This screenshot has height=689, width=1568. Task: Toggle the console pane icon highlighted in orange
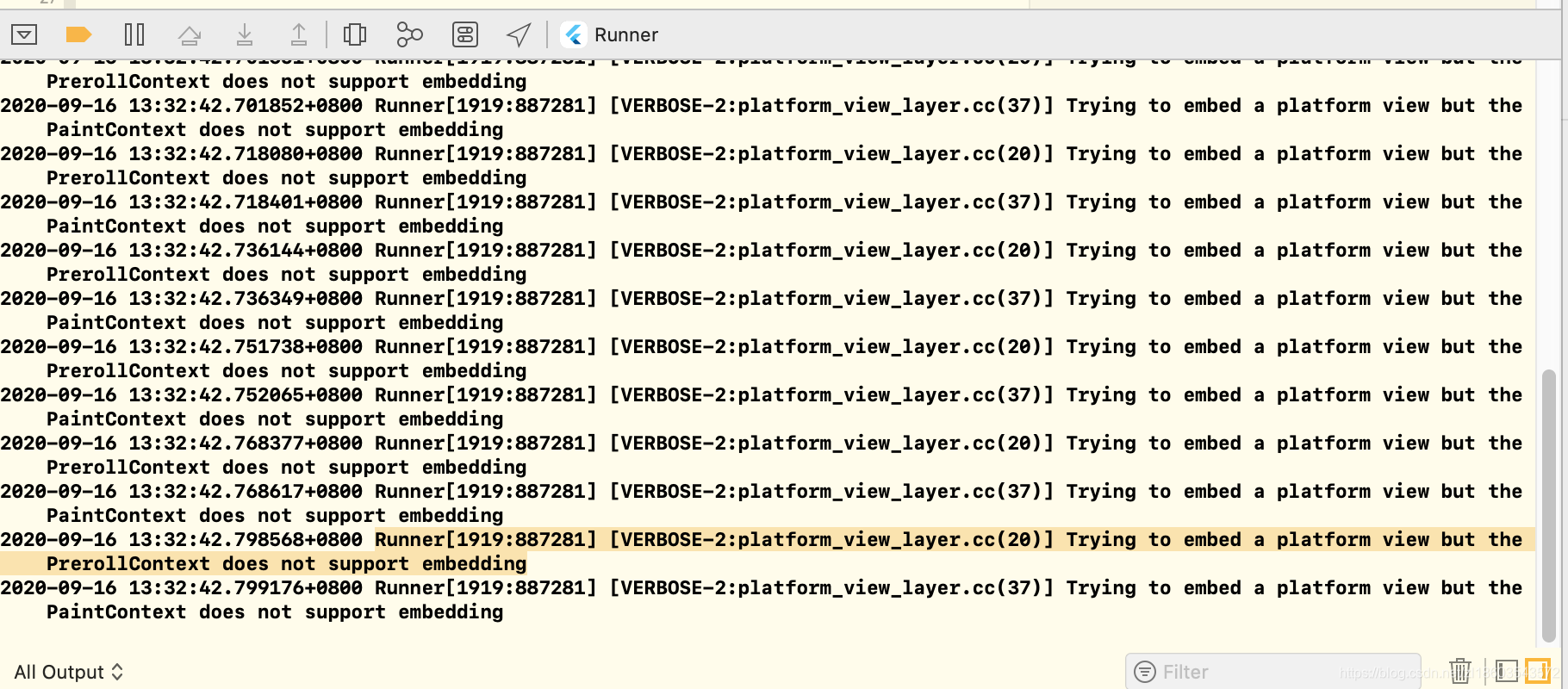click(x=1538, y=671)
